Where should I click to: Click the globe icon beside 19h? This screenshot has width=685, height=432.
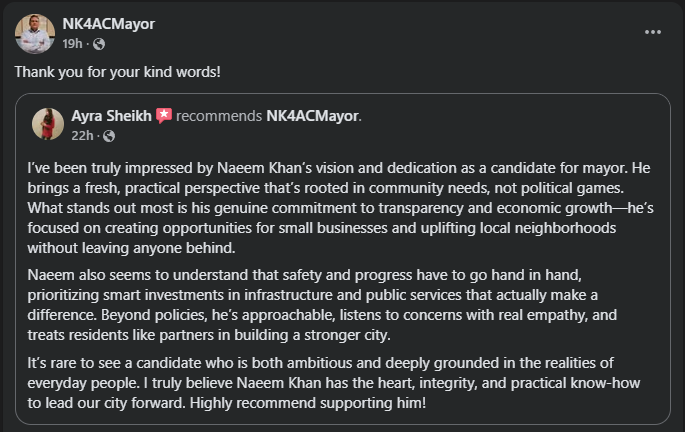tap(99, 44)
